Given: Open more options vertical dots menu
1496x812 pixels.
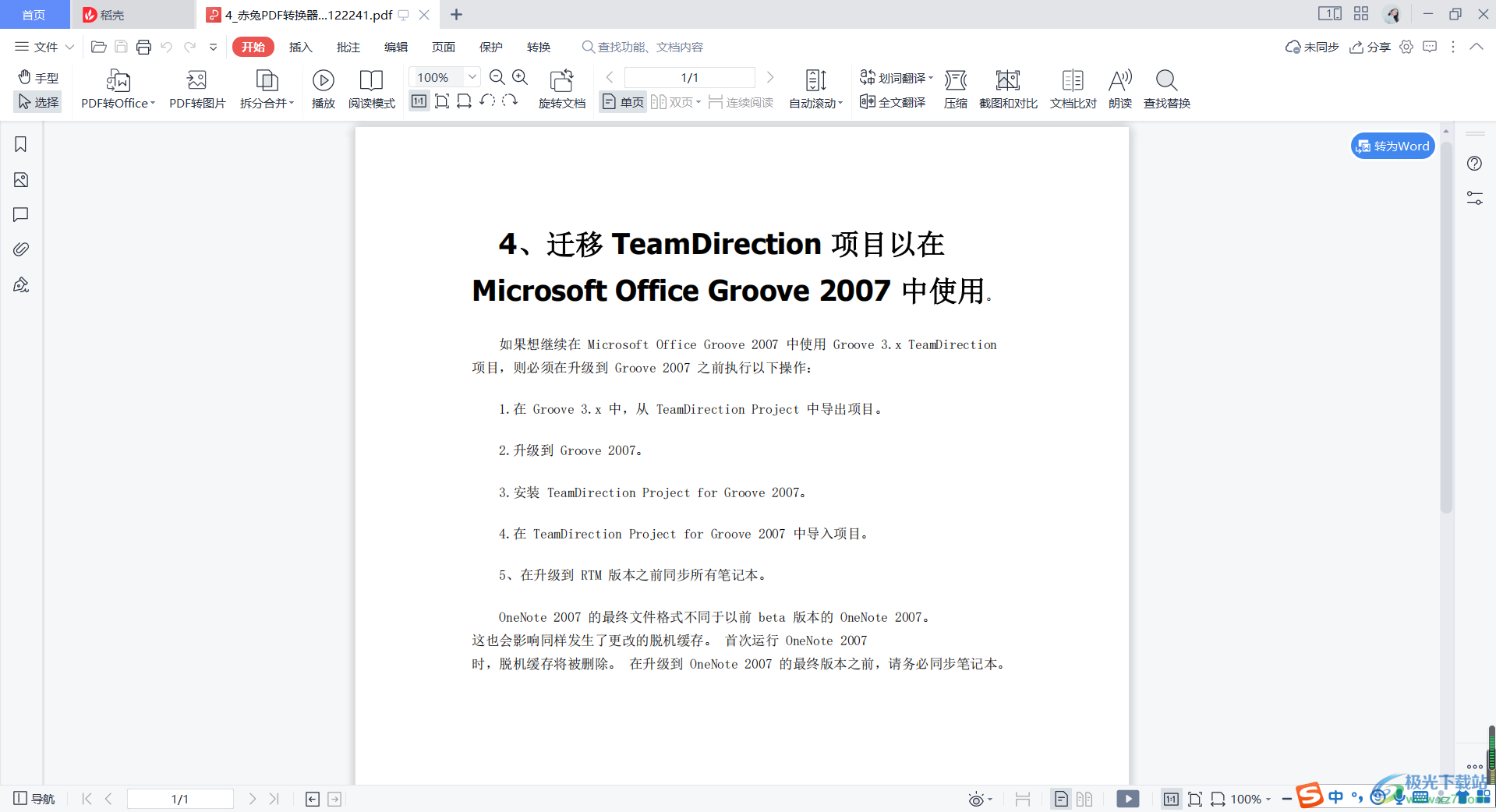Looking at the screenshot, I should pyautogui.click(x=1453, y=47).
